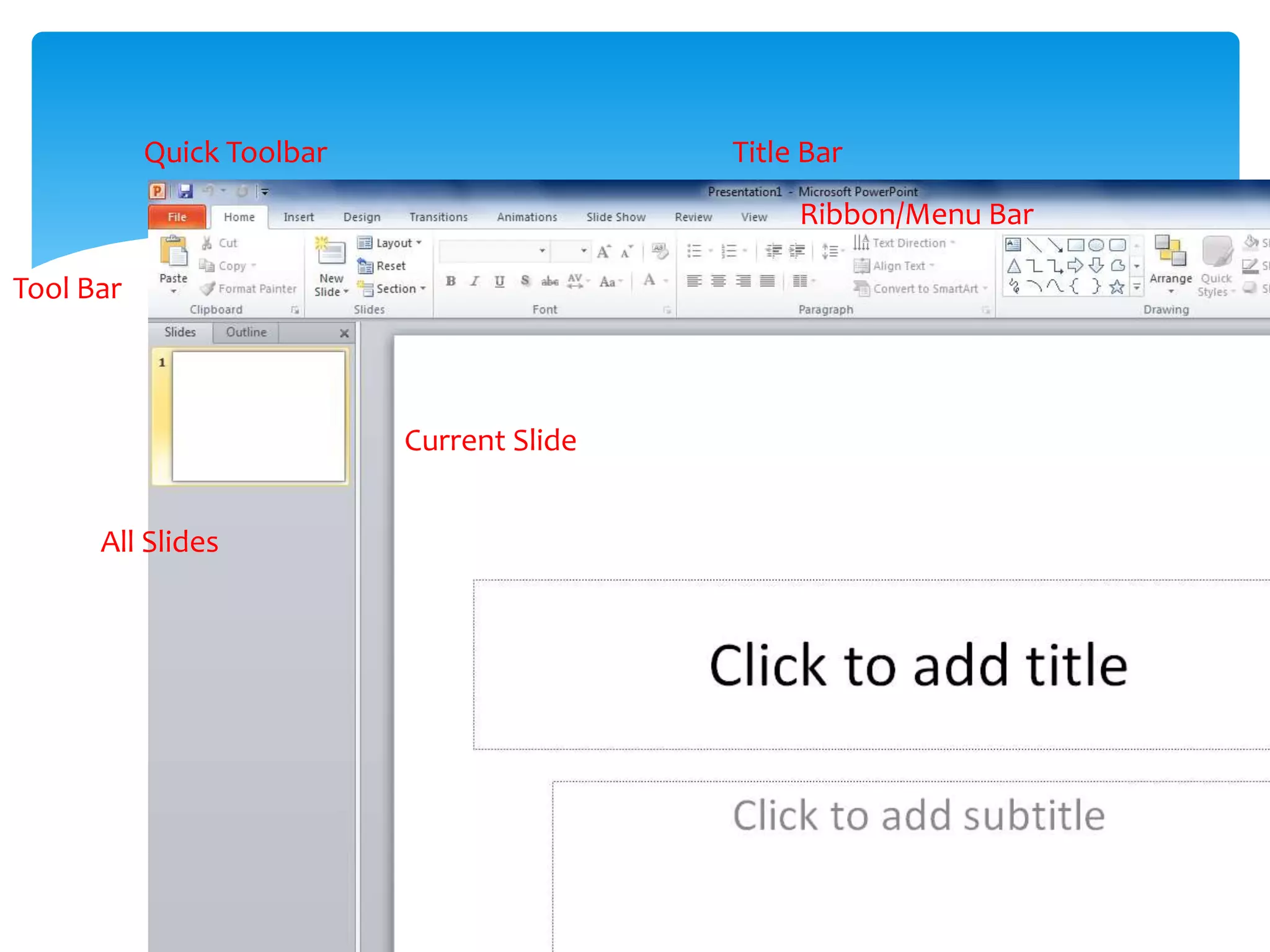Click the Center text alignment icon

(x=719, y=281)
